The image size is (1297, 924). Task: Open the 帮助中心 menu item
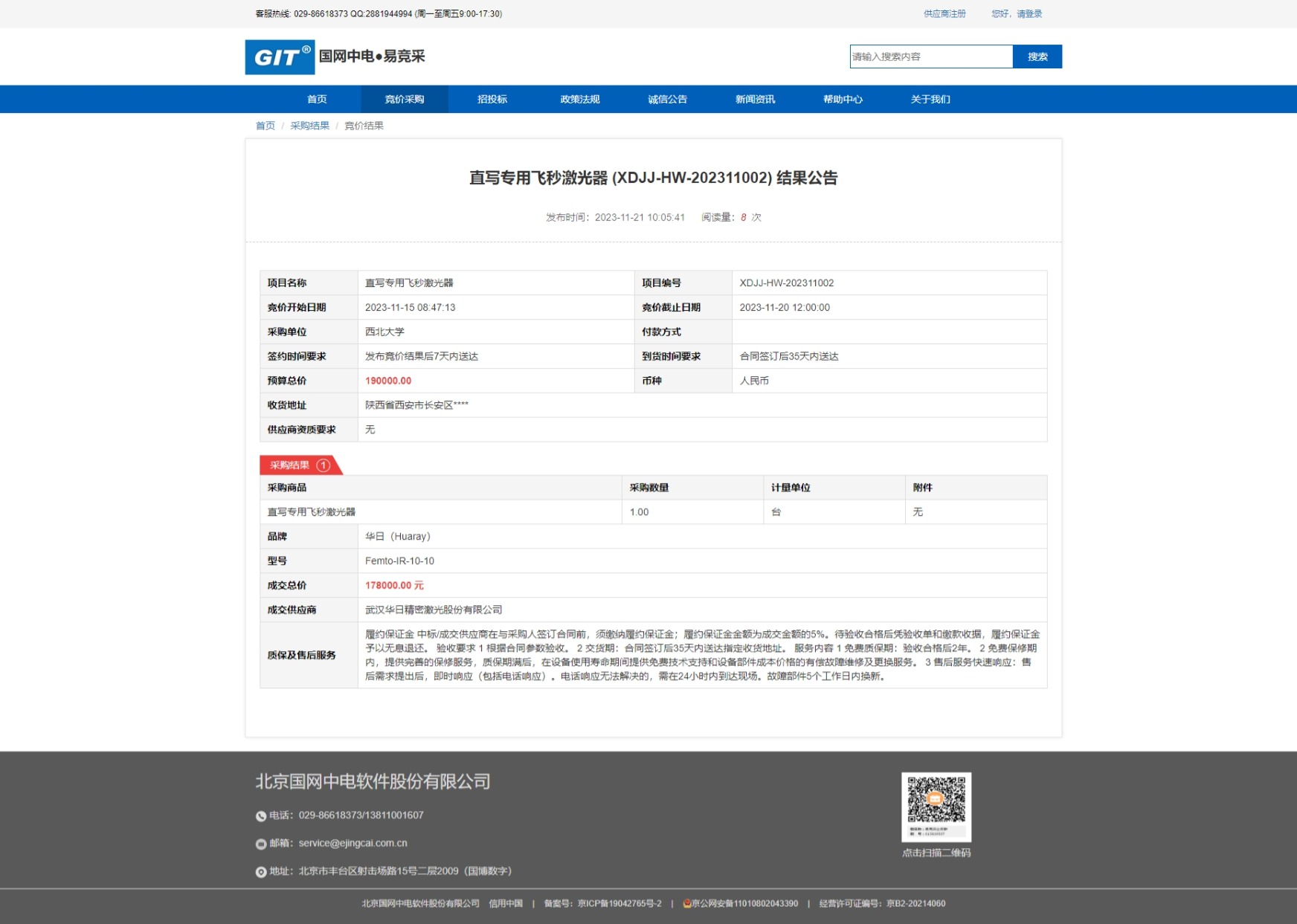pos(843,100)
